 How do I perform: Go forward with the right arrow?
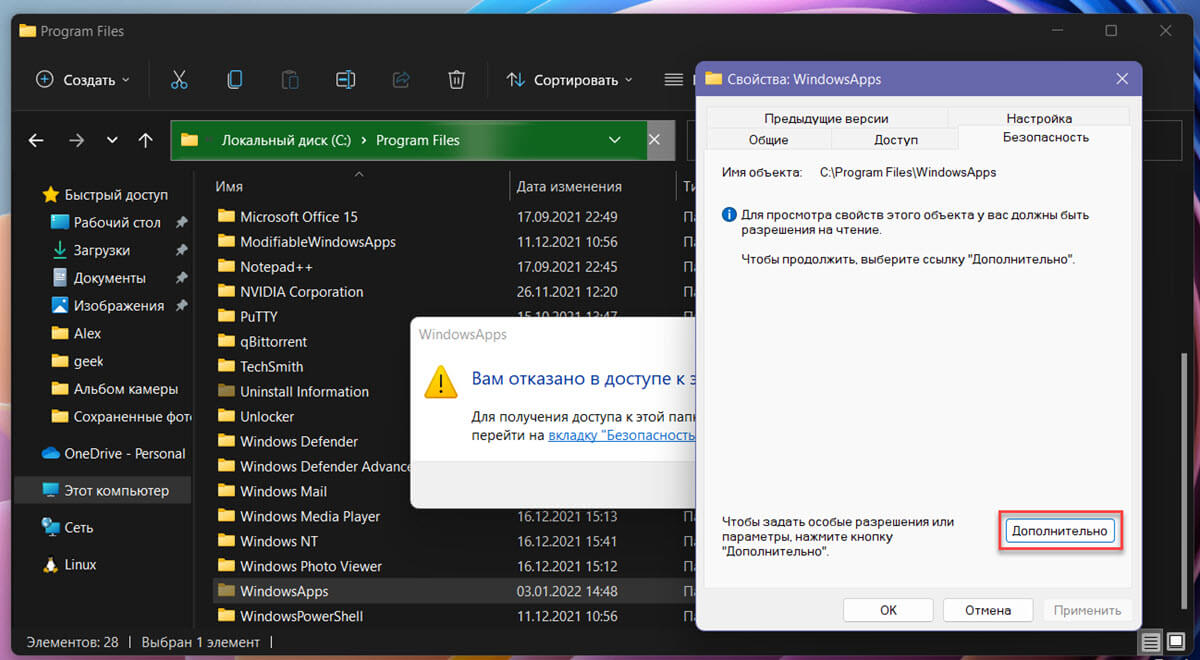point(76,140)
